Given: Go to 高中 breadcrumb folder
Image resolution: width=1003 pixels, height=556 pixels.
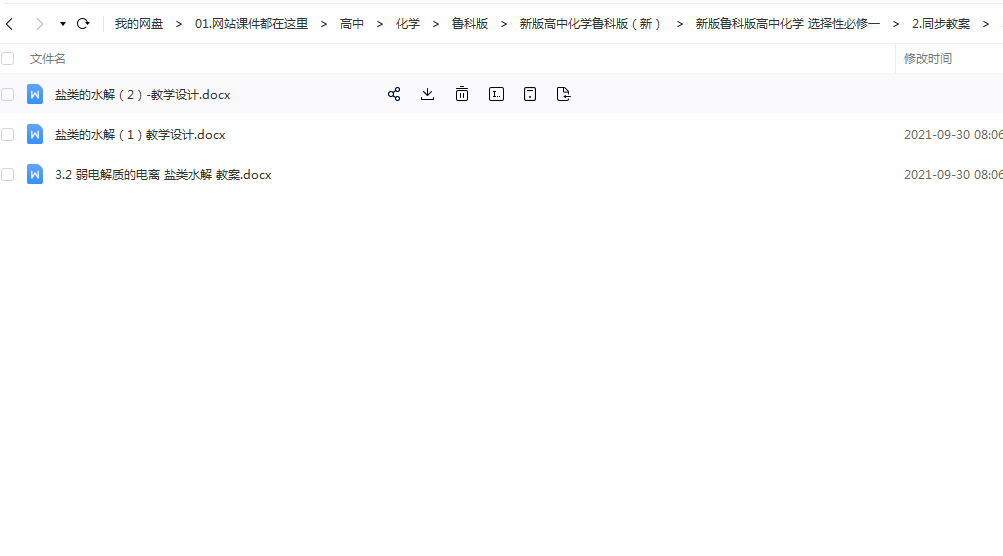Looking at the screenshot, I should pos(352,24).
